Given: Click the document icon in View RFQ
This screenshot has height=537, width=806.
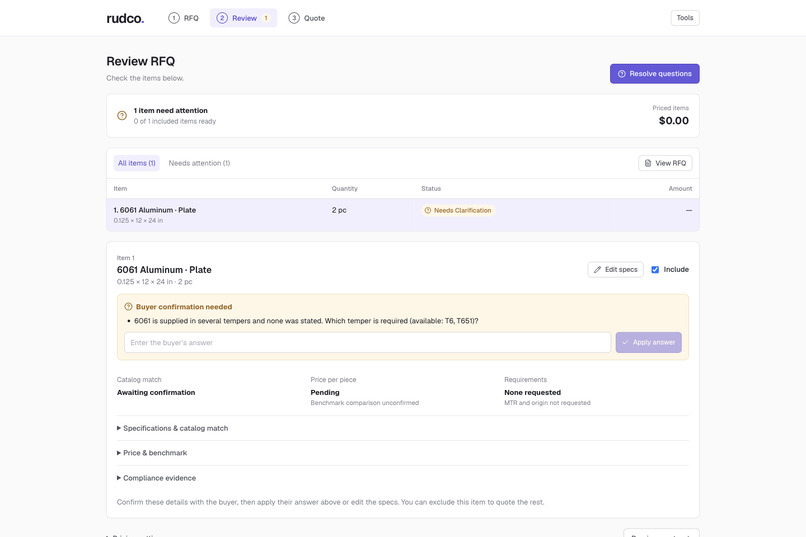Looking at the screenshot, I should click(648, 163).
